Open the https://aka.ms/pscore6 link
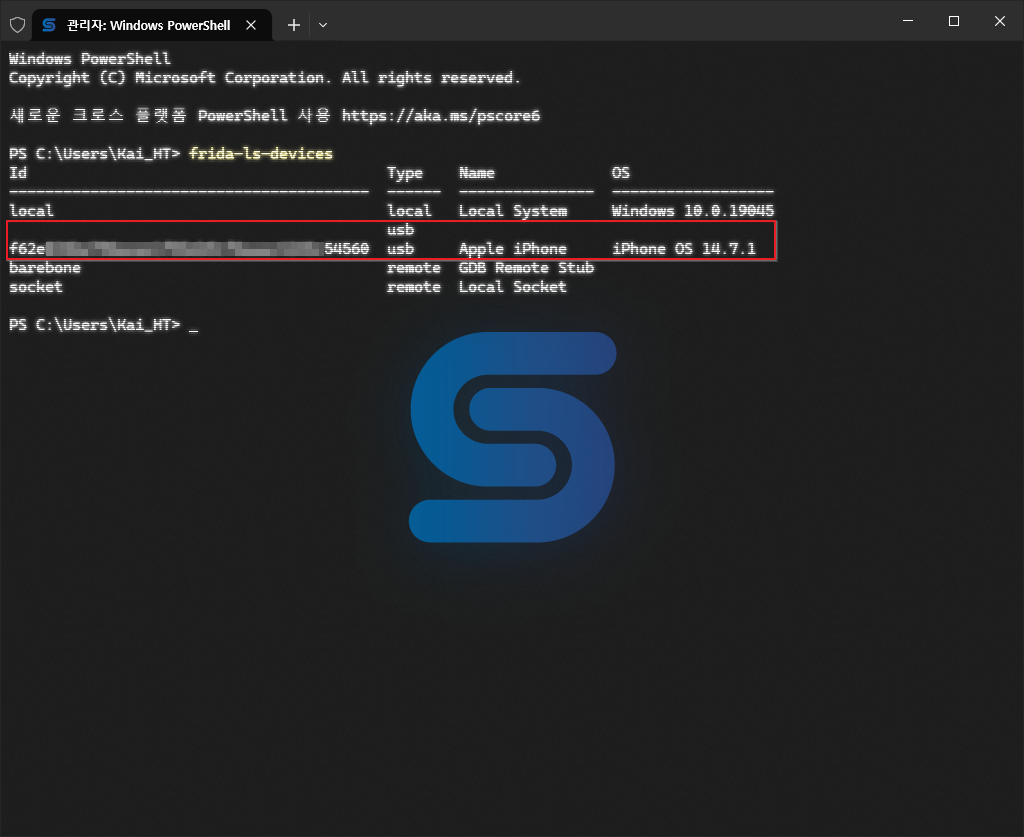Image resolution: width=1024 pixels, height=837 pixels. click(441, 116)
